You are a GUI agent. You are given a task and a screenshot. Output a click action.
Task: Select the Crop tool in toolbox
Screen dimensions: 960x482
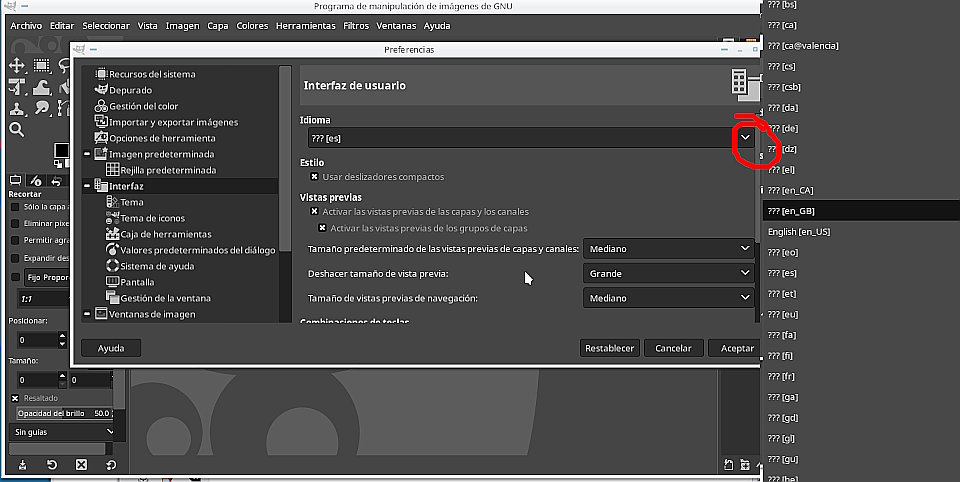[x=17, y=87]
